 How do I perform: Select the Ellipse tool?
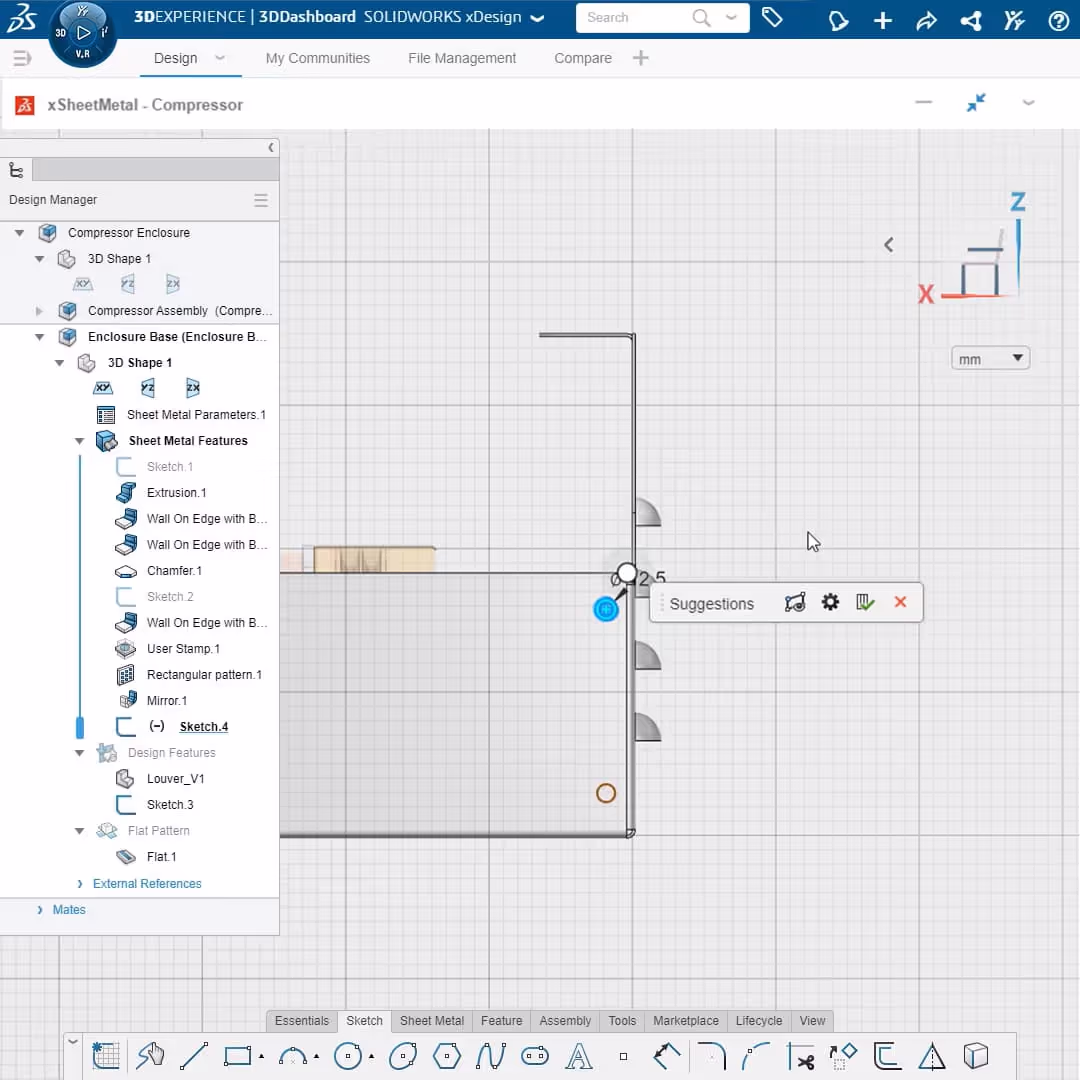point(403,1055)
